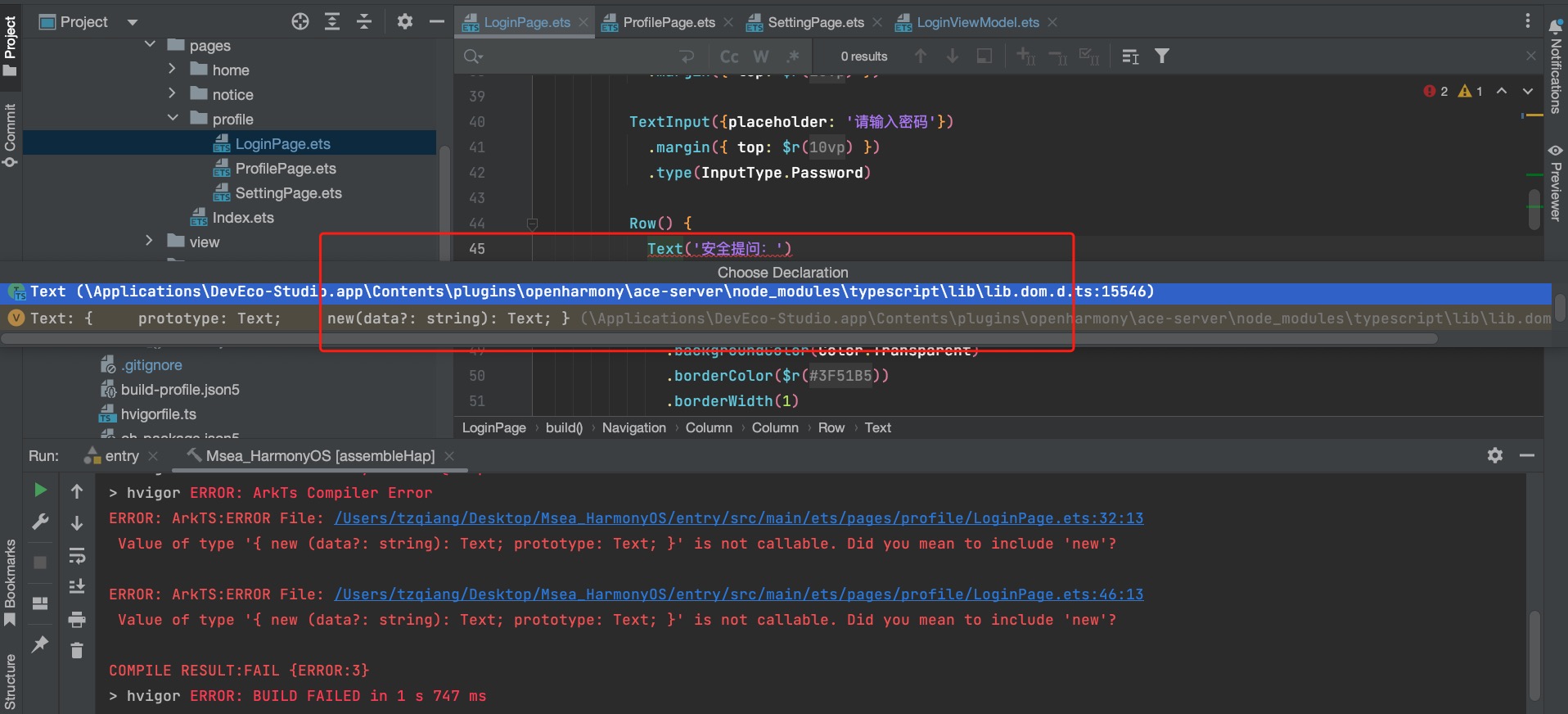Screen dimensions: 1568x714
Task: Switch to ProfilePage.ets tab
Action: (669, 22)
